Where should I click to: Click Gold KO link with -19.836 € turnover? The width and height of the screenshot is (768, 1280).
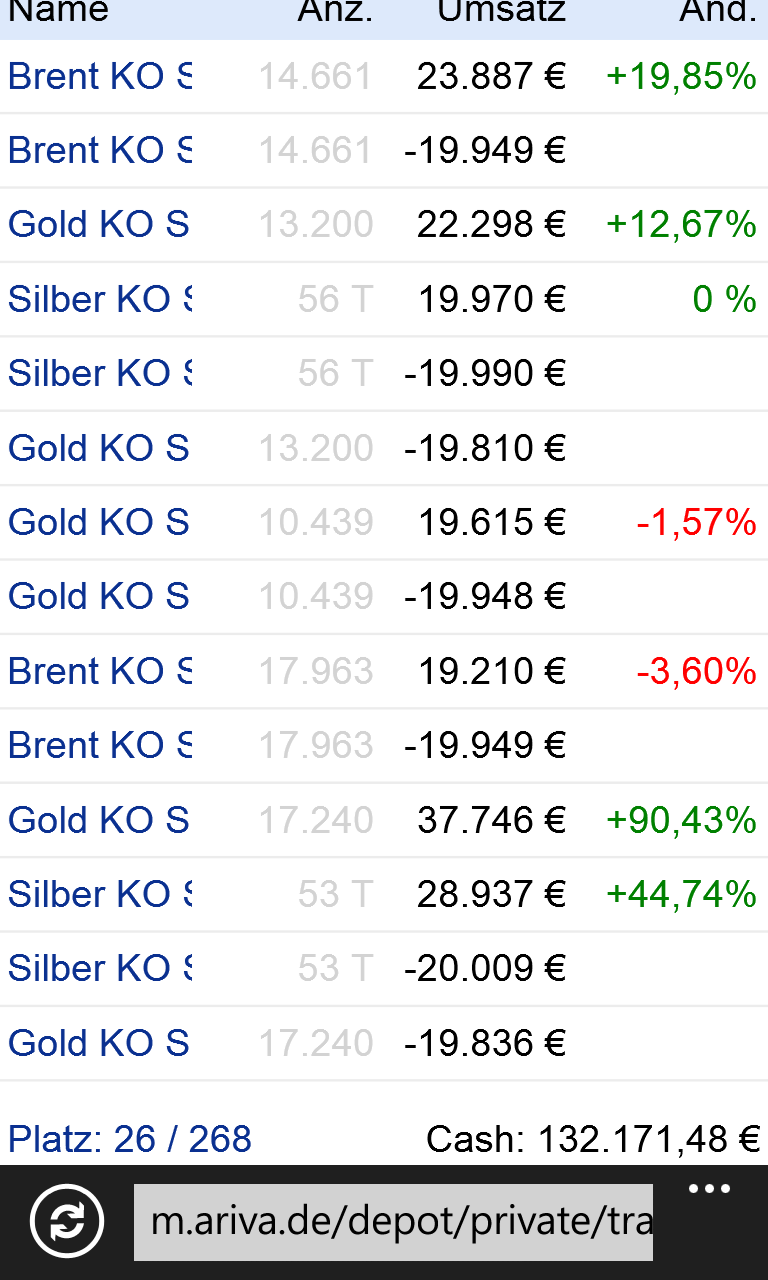pos(98,1043)
